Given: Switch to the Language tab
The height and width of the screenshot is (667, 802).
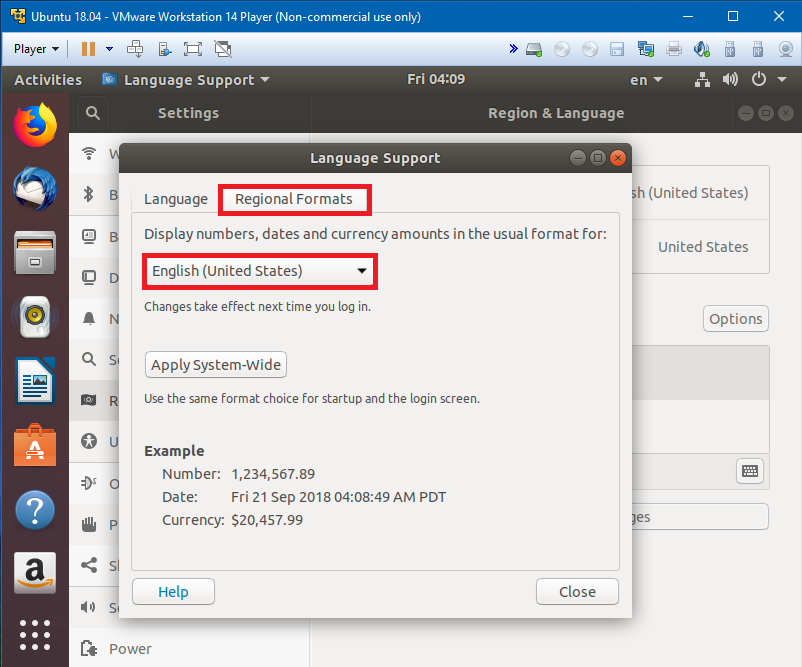Looking at the screenshot, I should point(176,199).
